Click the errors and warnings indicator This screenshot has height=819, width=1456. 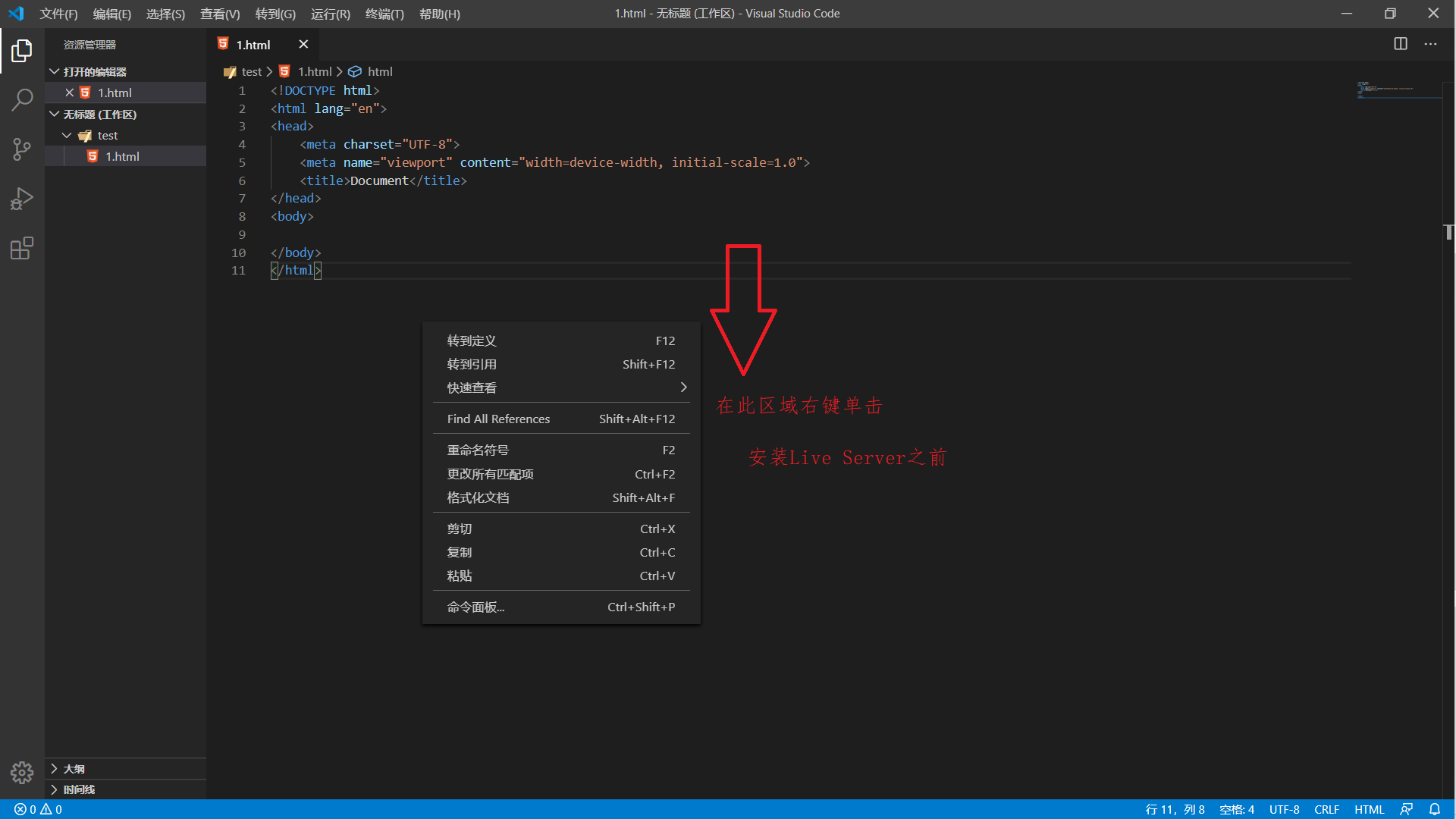pyautogui.click(x=36, y=809)
